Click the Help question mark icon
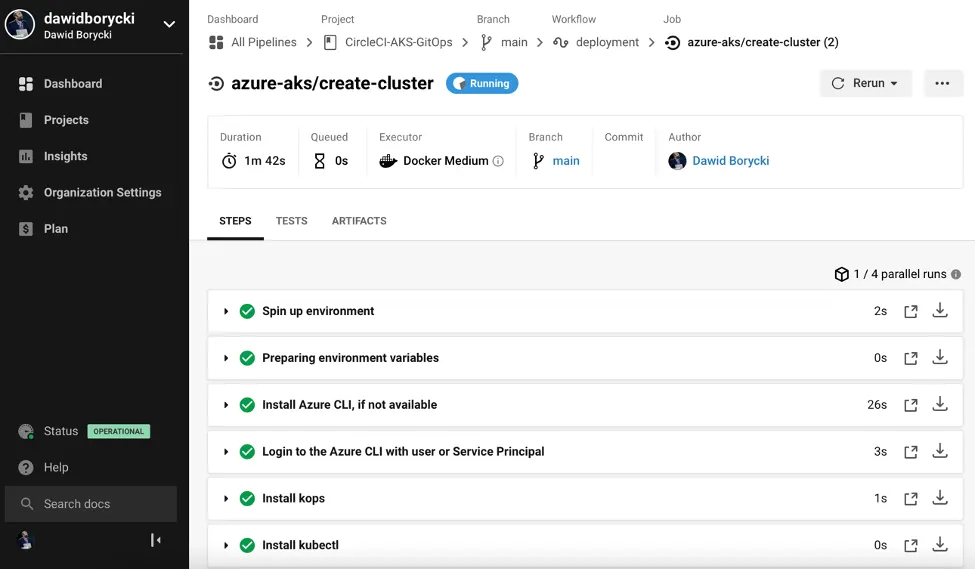Viewport: 977px width, 570px height. pos(26,467)
